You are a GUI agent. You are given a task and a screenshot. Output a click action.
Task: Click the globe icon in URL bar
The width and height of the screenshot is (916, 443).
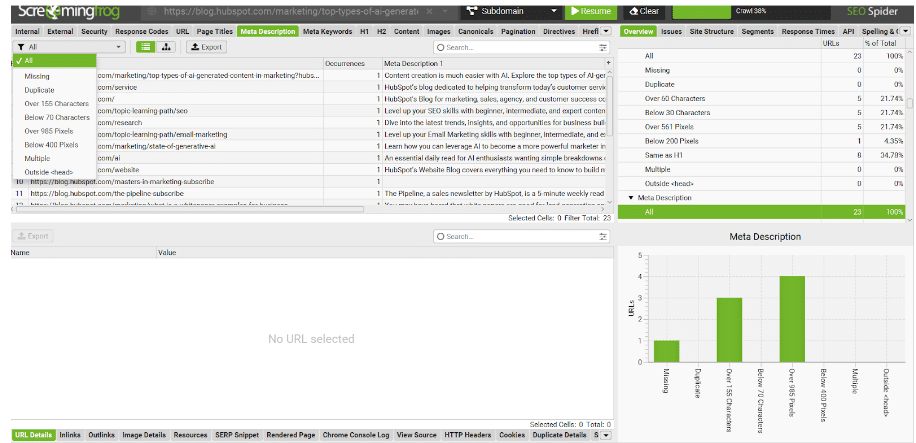[x=151, y=11]
